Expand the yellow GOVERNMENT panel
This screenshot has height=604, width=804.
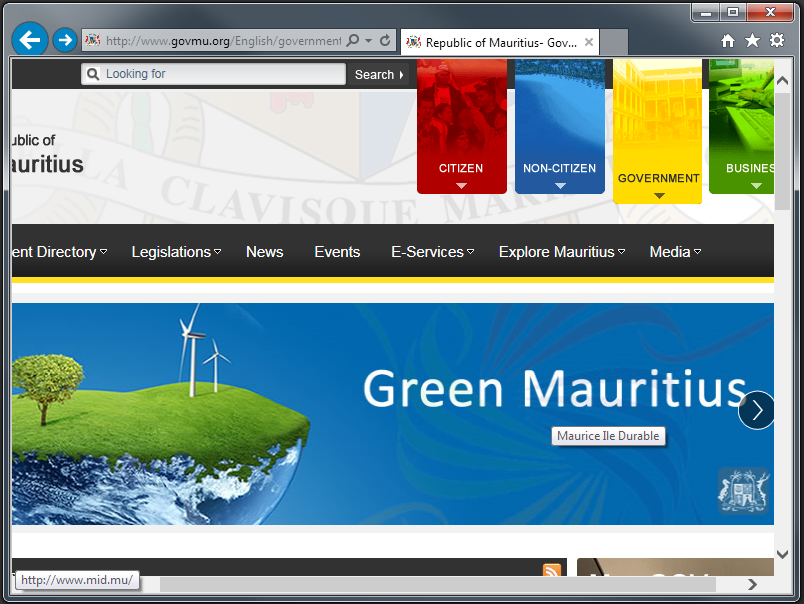coord(657,131)
